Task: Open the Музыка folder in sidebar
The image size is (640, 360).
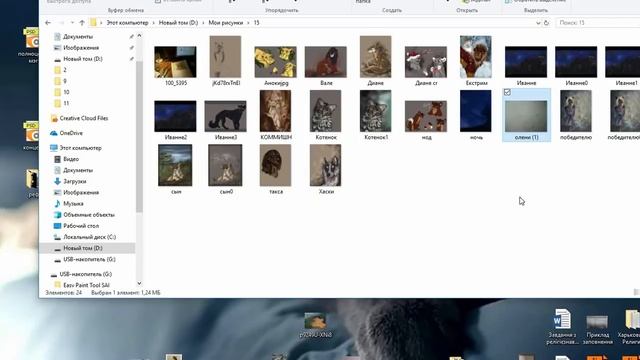Action: [73, 204]
